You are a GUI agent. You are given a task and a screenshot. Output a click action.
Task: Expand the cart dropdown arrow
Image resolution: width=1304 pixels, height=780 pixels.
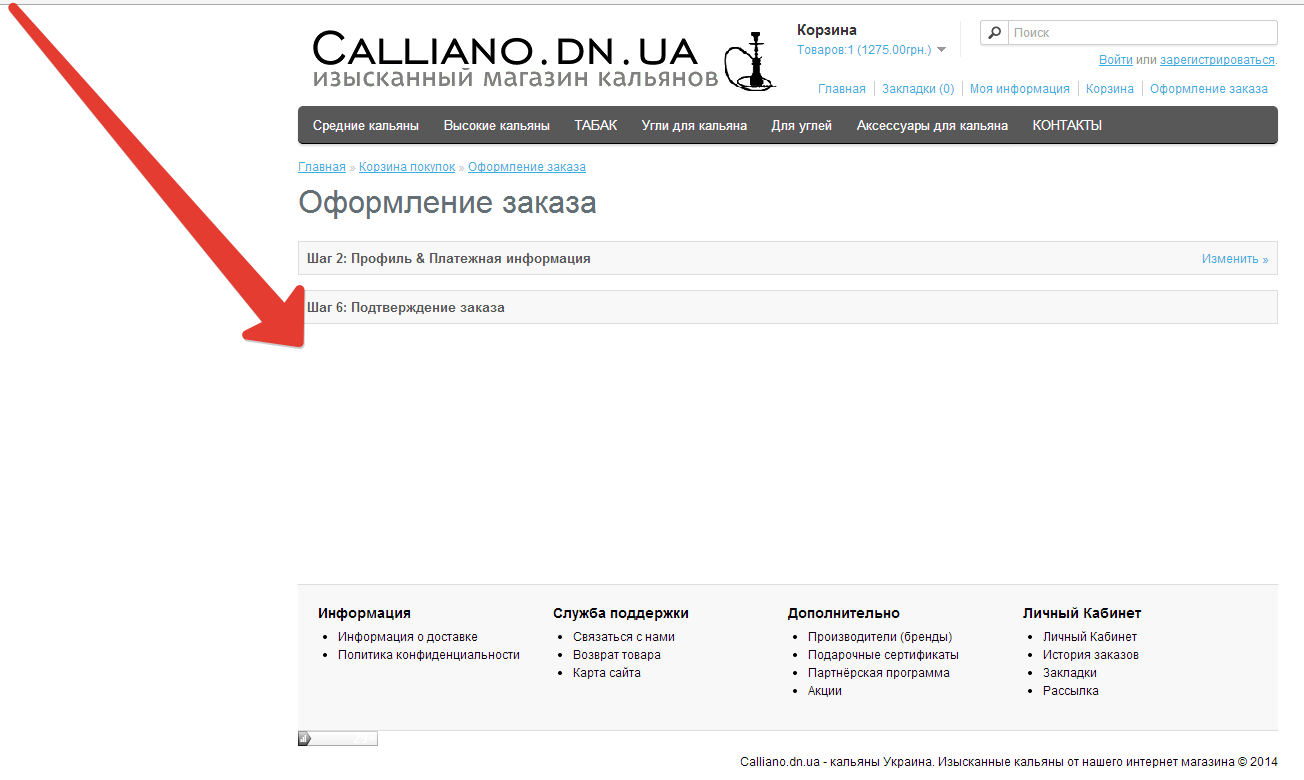click(x=941, y=50)
